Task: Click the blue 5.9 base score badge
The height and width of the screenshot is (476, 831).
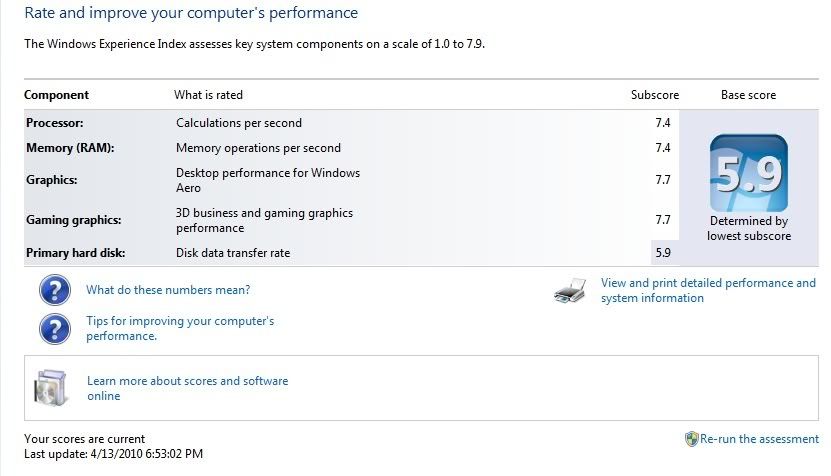Action: pos(748,173)
